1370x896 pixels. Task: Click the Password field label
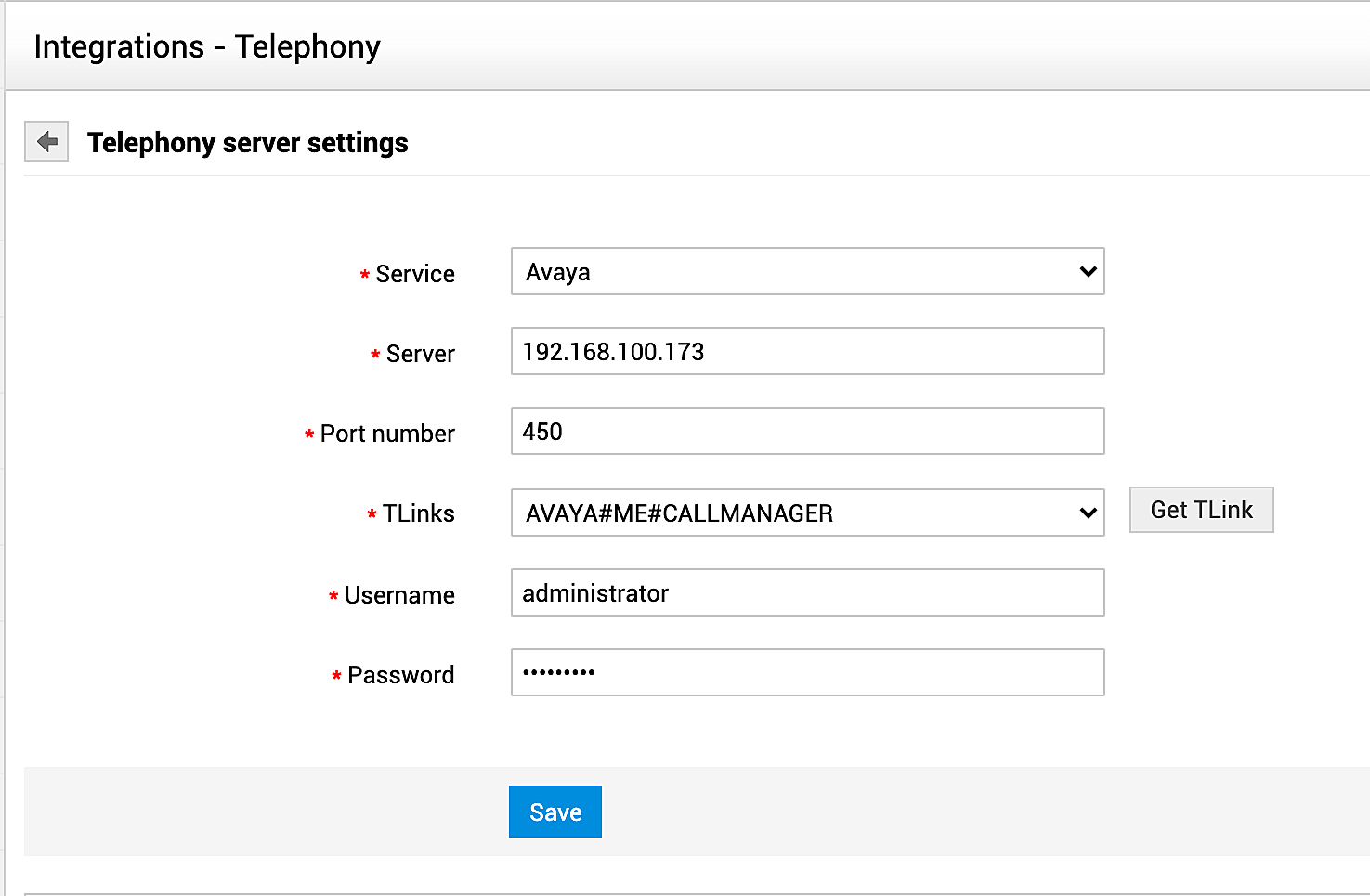click(400, 675)
